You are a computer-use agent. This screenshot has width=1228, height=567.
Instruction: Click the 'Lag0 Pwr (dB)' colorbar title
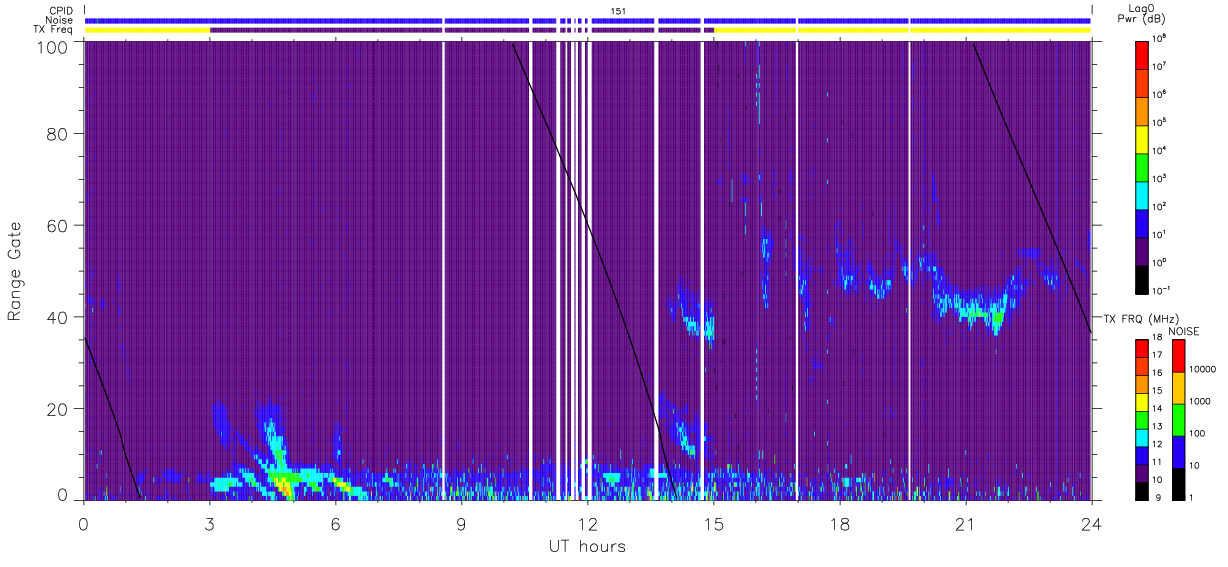coord(1142,14)
